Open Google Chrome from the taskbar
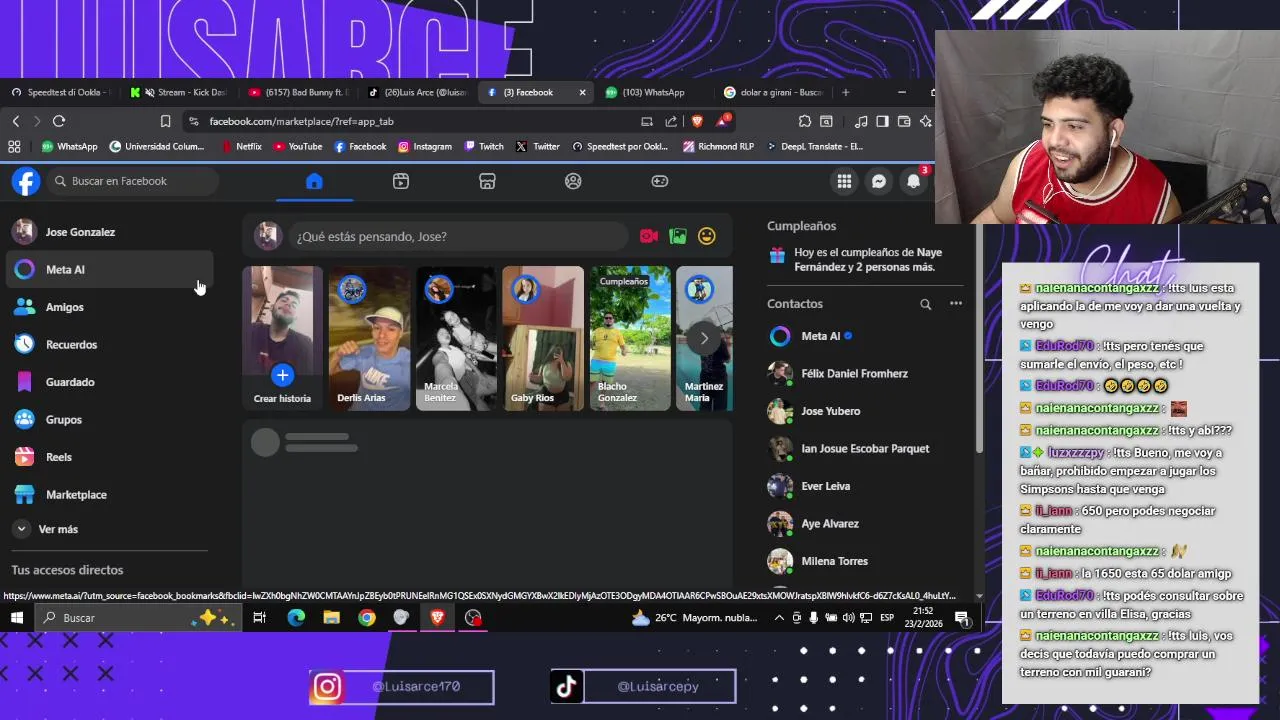The image size is (1280, 720). 366,618
